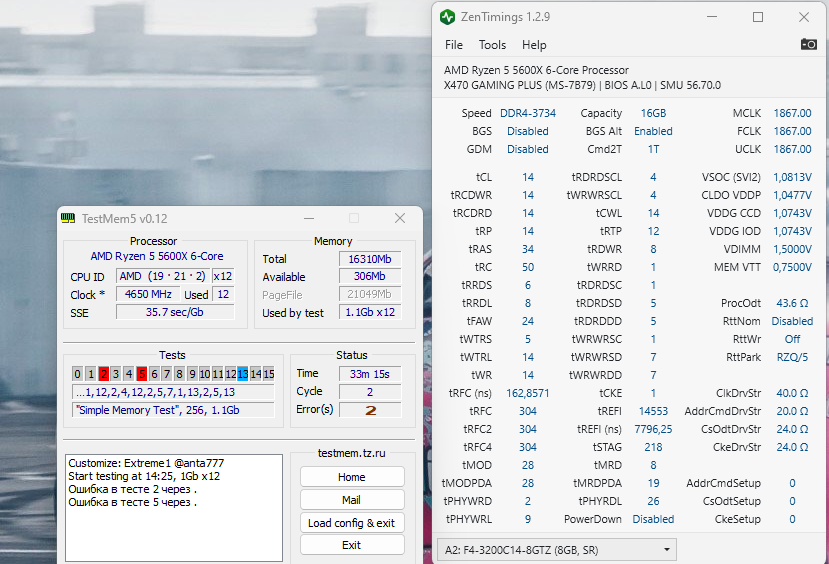The height and width of the screenshot is (564, 829).
Task: Select test box 0 in Tests
Action: [x=78, y=374]
